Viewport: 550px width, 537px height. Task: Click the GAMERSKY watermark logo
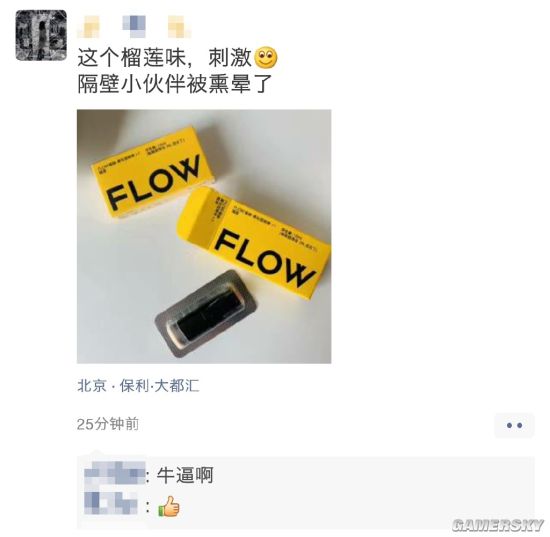click(498, 525)
